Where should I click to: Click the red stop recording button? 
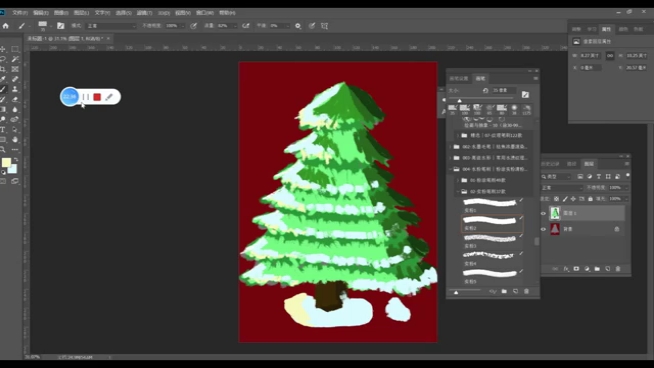click(97, 97)
